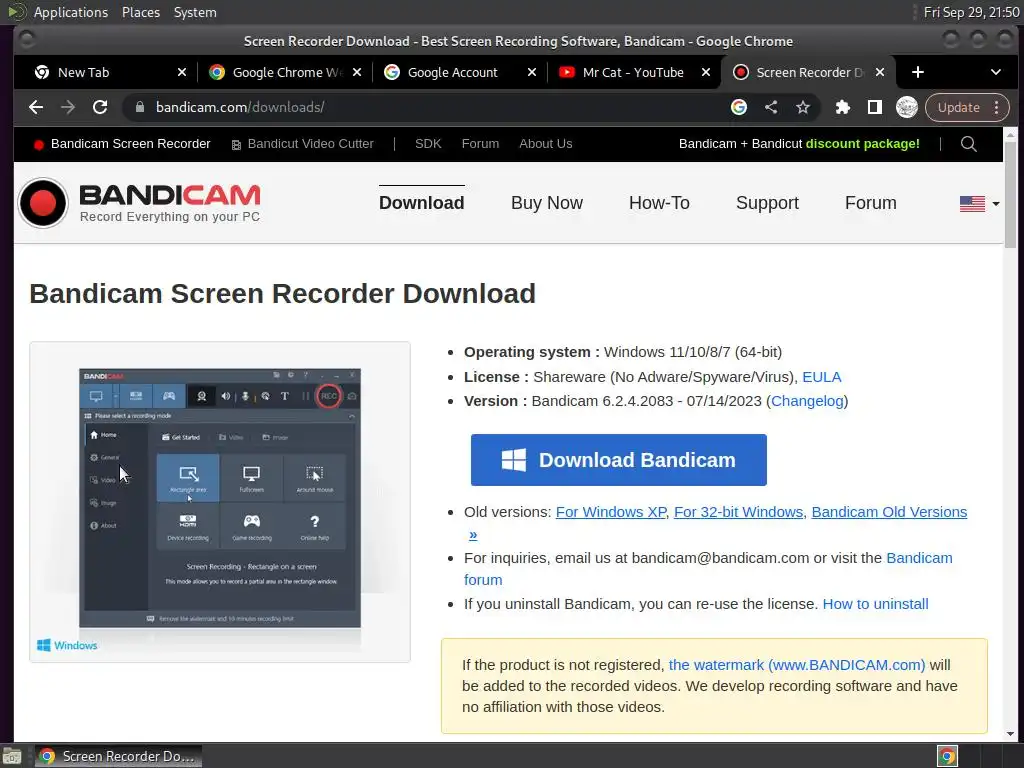This screenshot has height=768, width=1024.
Task: Open the Applications menu
Action: [x=71, y=12]
